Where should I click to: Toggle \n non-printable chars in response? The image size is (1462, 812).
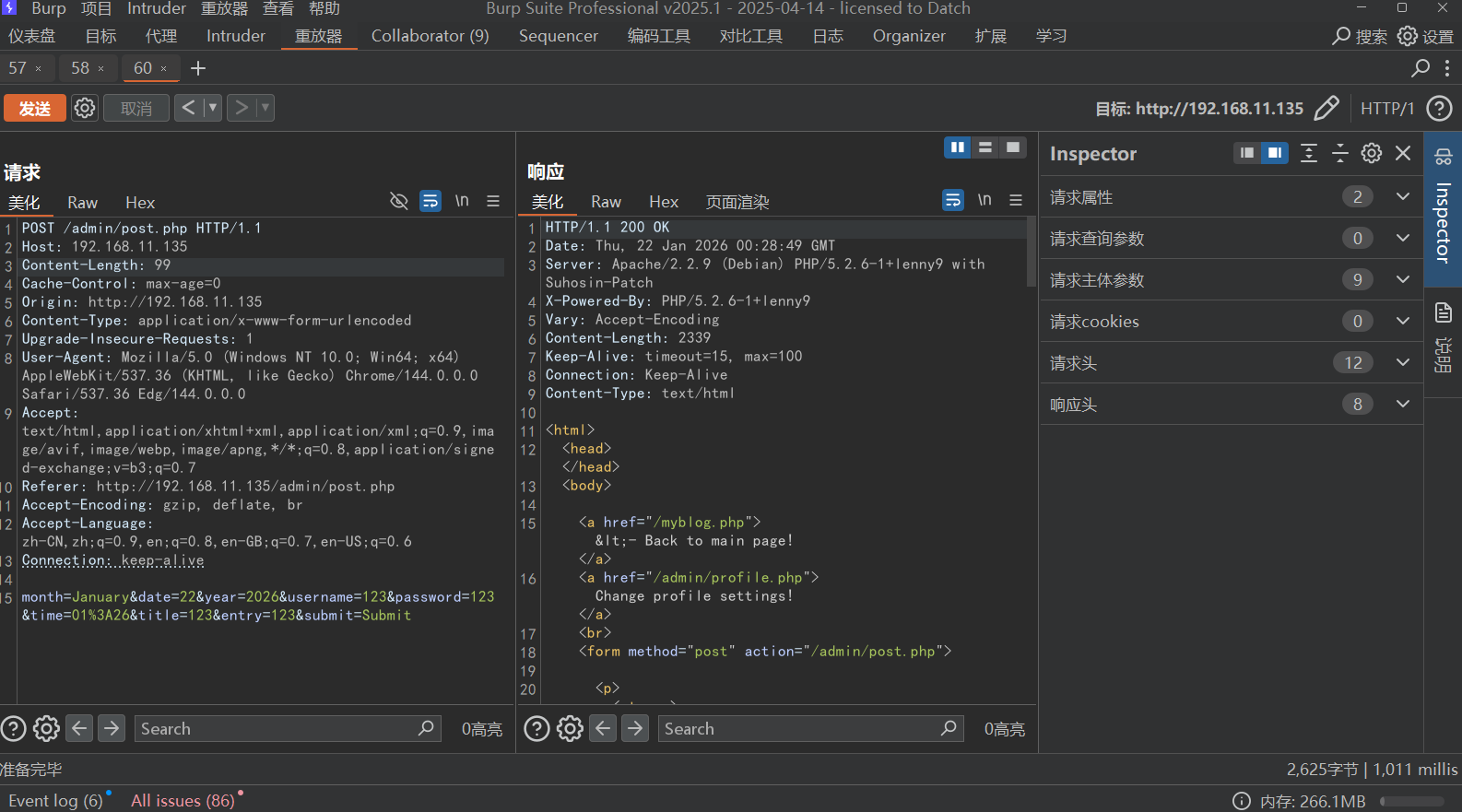coord(984,199)
